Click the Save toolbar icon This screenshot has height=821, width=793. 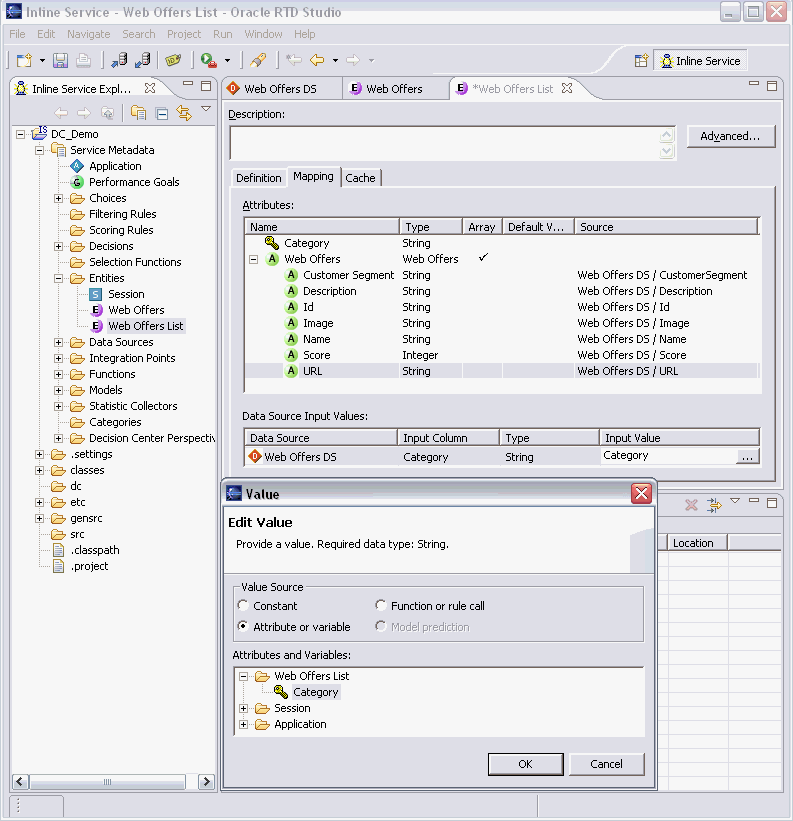pos(60,60)
